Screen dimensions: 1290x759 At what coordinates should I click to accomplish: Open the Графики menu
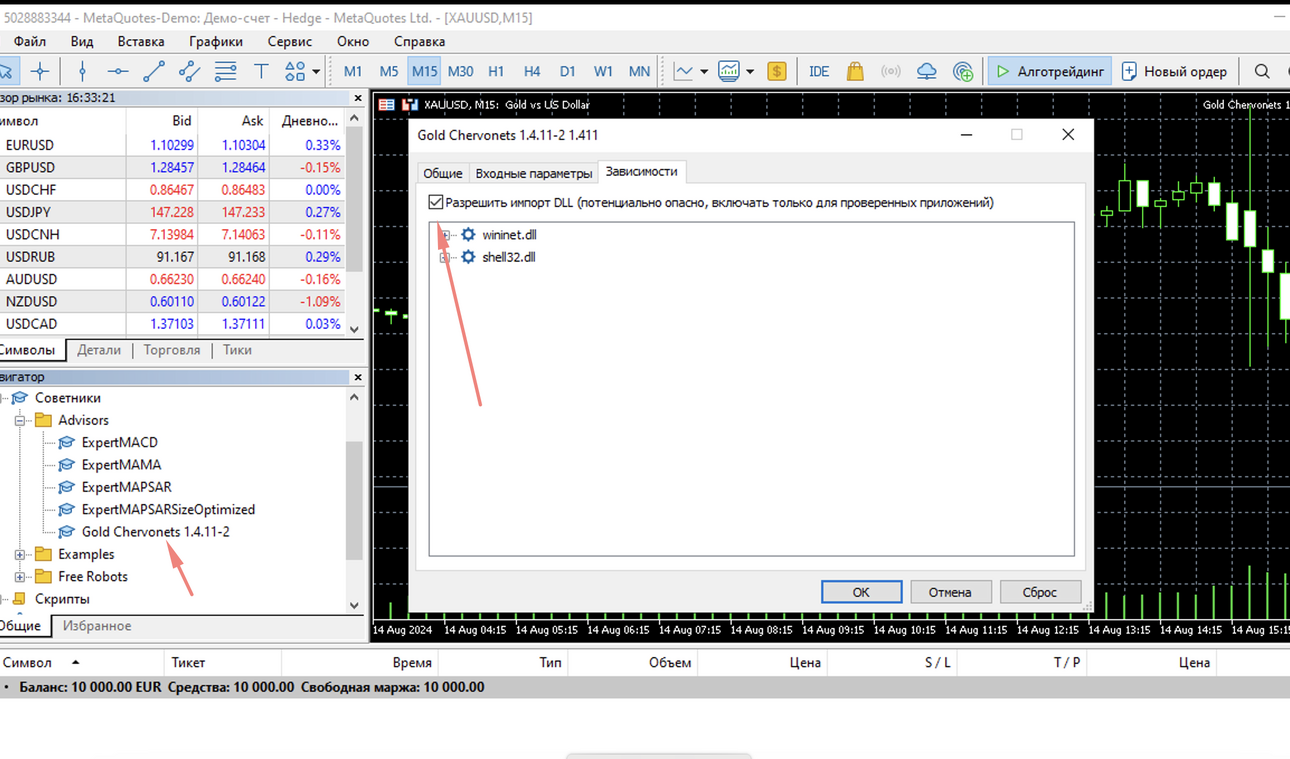pos(216,41)
